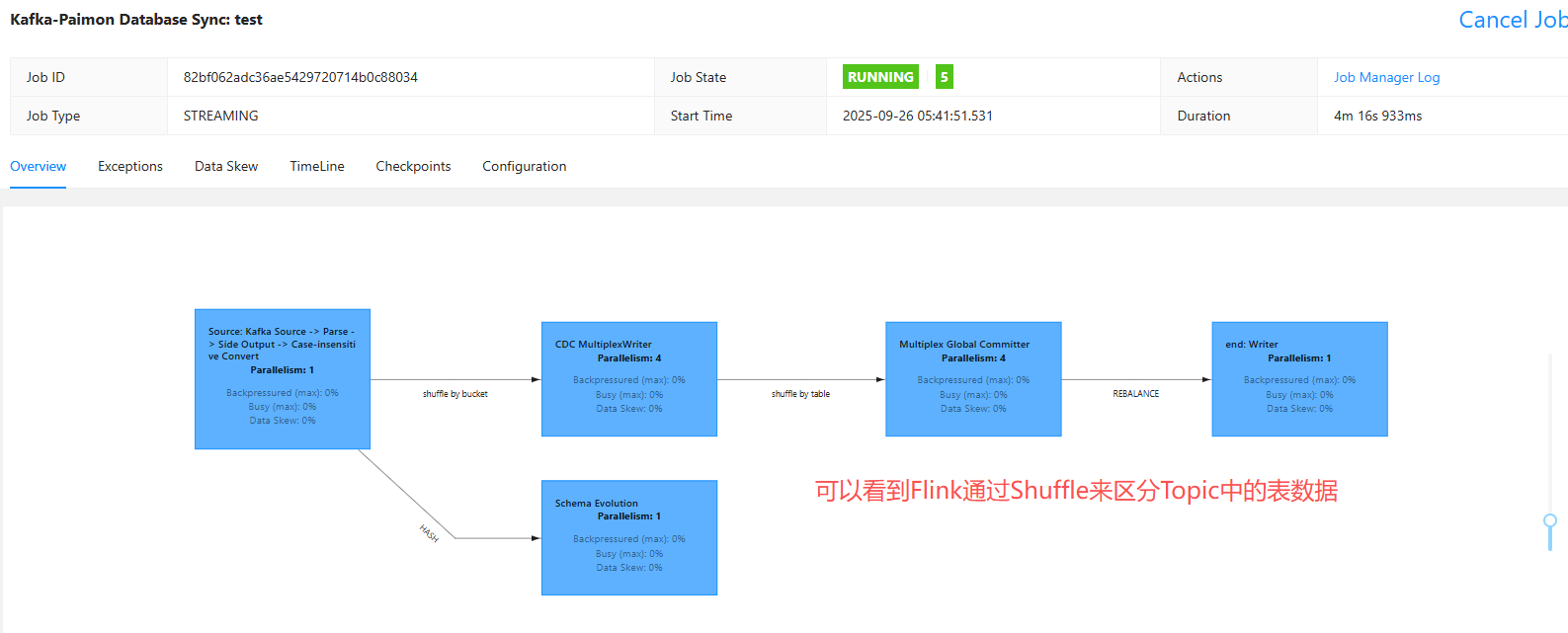The image size is (1568, 633).
Task: Select the Overview tab
Action: [x=39, y=166]
